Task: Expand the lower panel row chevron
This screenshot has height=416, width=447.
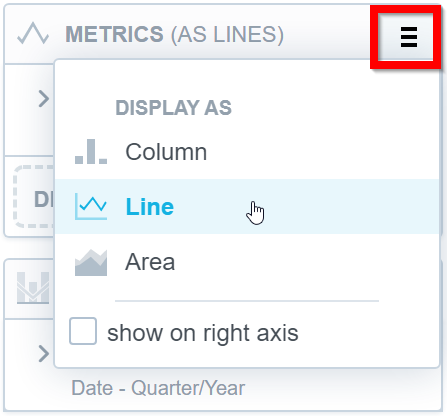Action: [x=44, y=353]
